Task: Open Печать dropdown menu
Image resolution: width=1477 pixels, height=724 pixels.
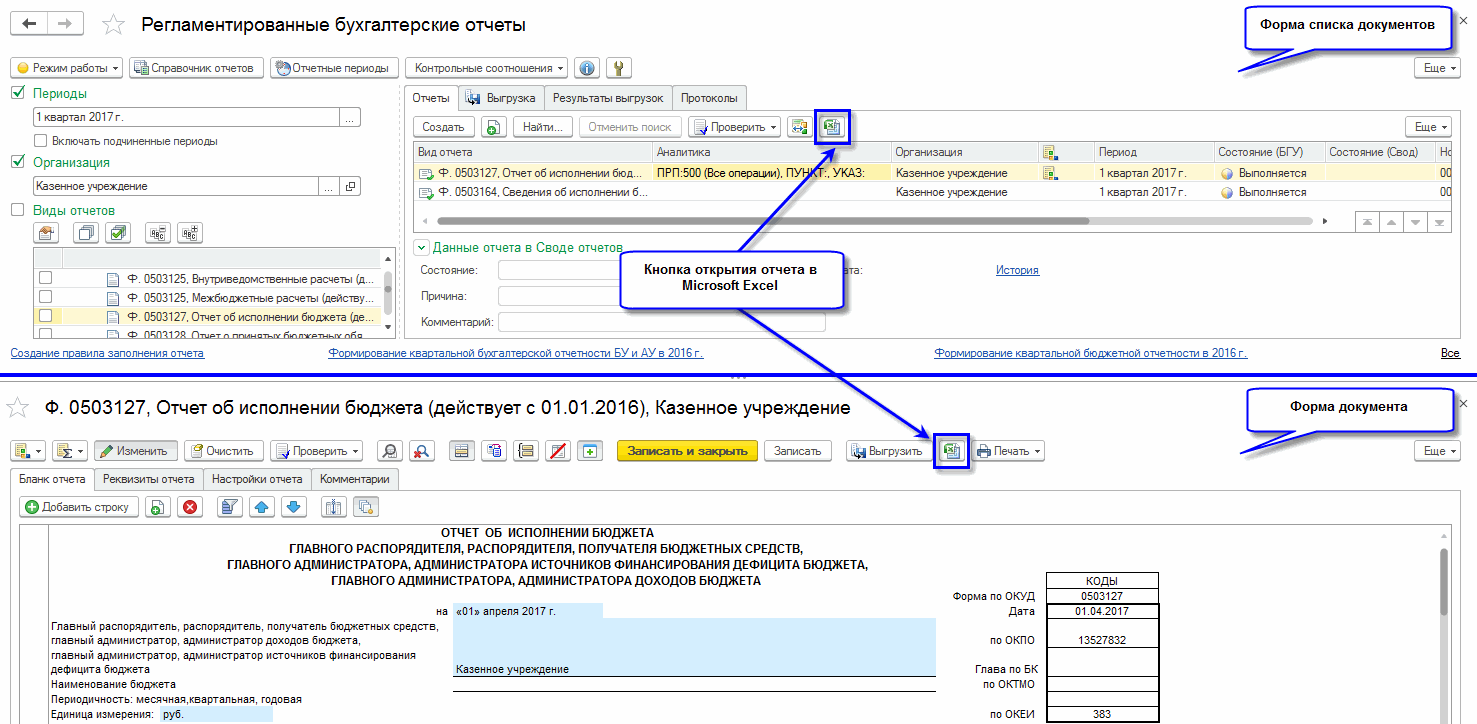Action: 1008,451
